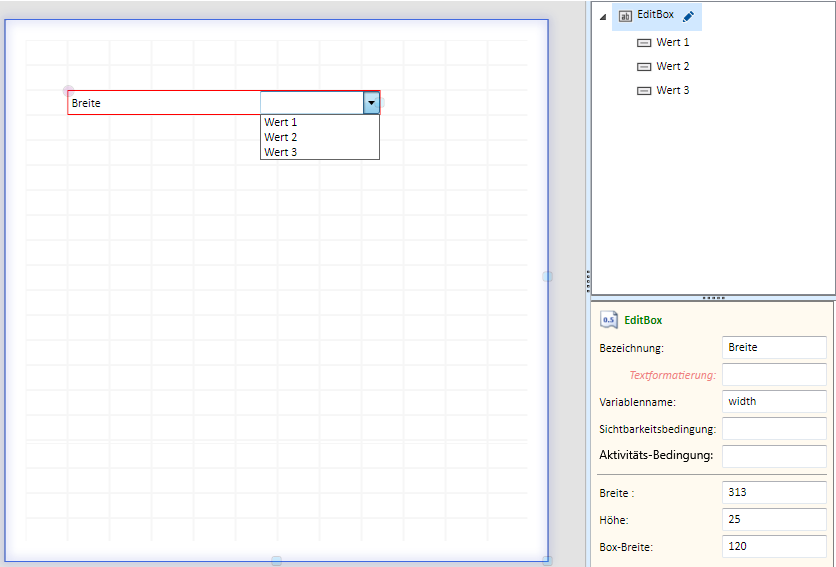The image size is (836, 567).
Task: Collapse the EditBox tree node
Action: (x=603, y=17)
